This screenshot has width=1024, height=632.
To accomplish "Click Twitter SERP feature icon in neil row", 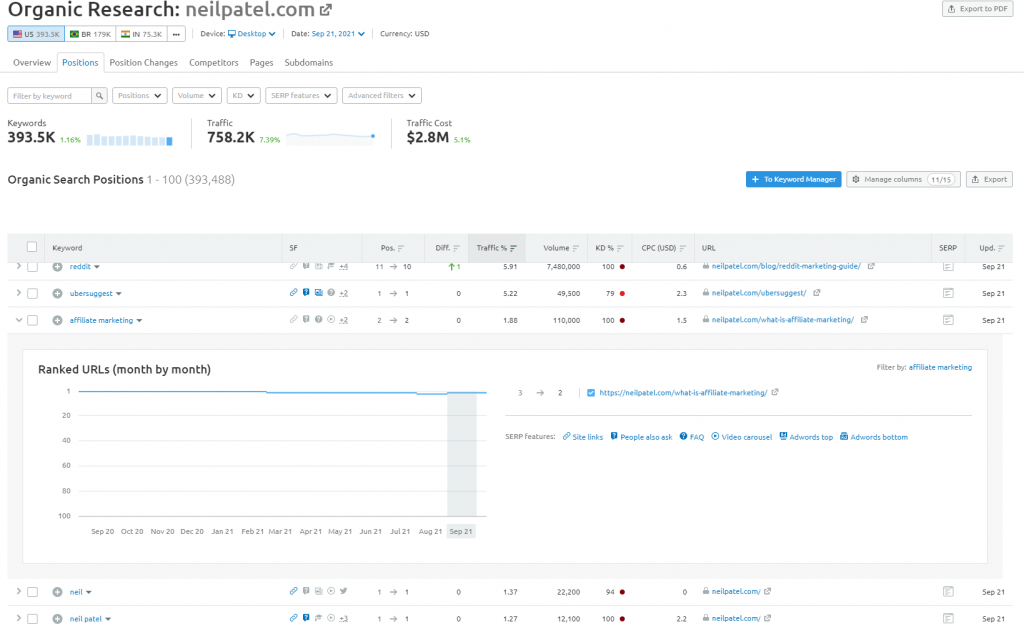I will click(344, 592).
